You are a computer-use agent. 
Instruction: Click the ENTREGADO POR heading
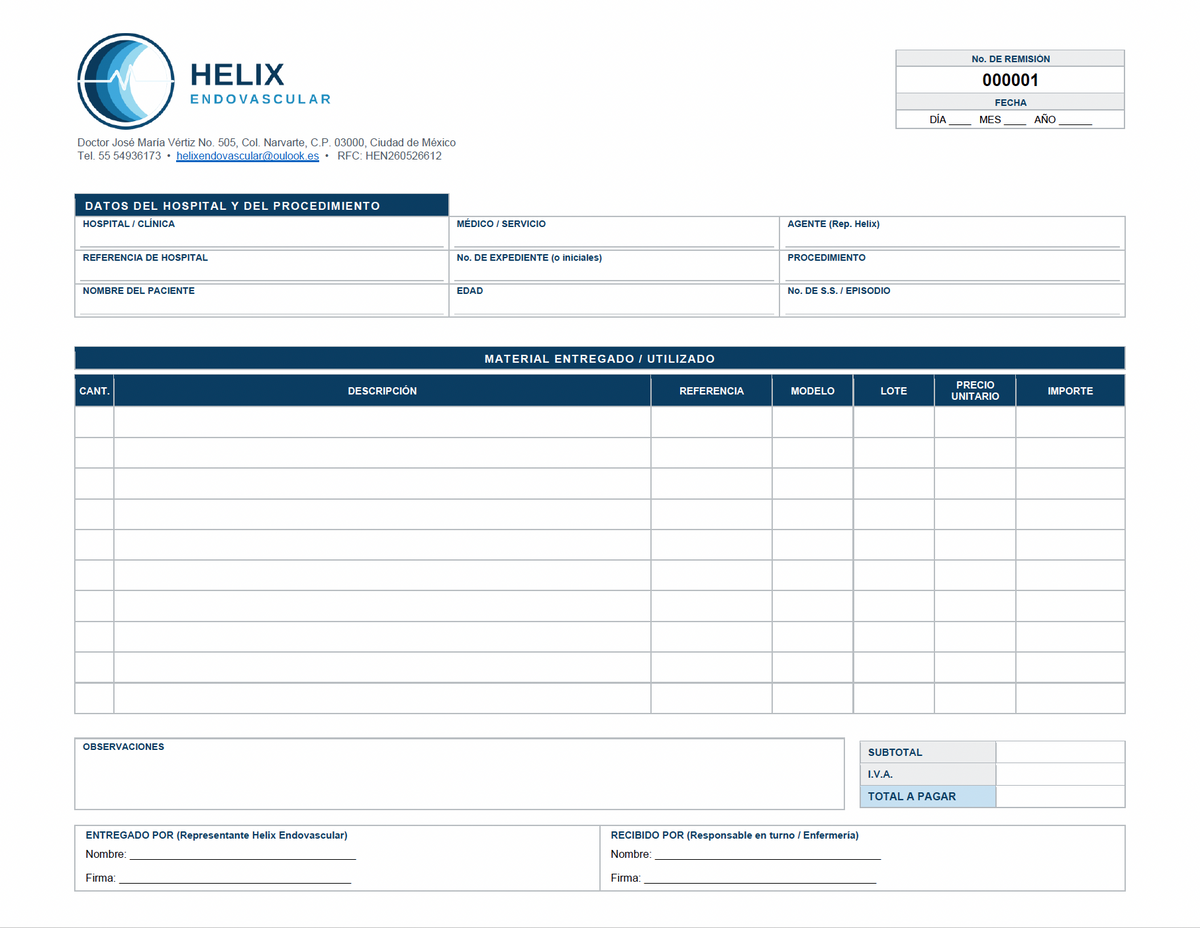pos(217,835)
